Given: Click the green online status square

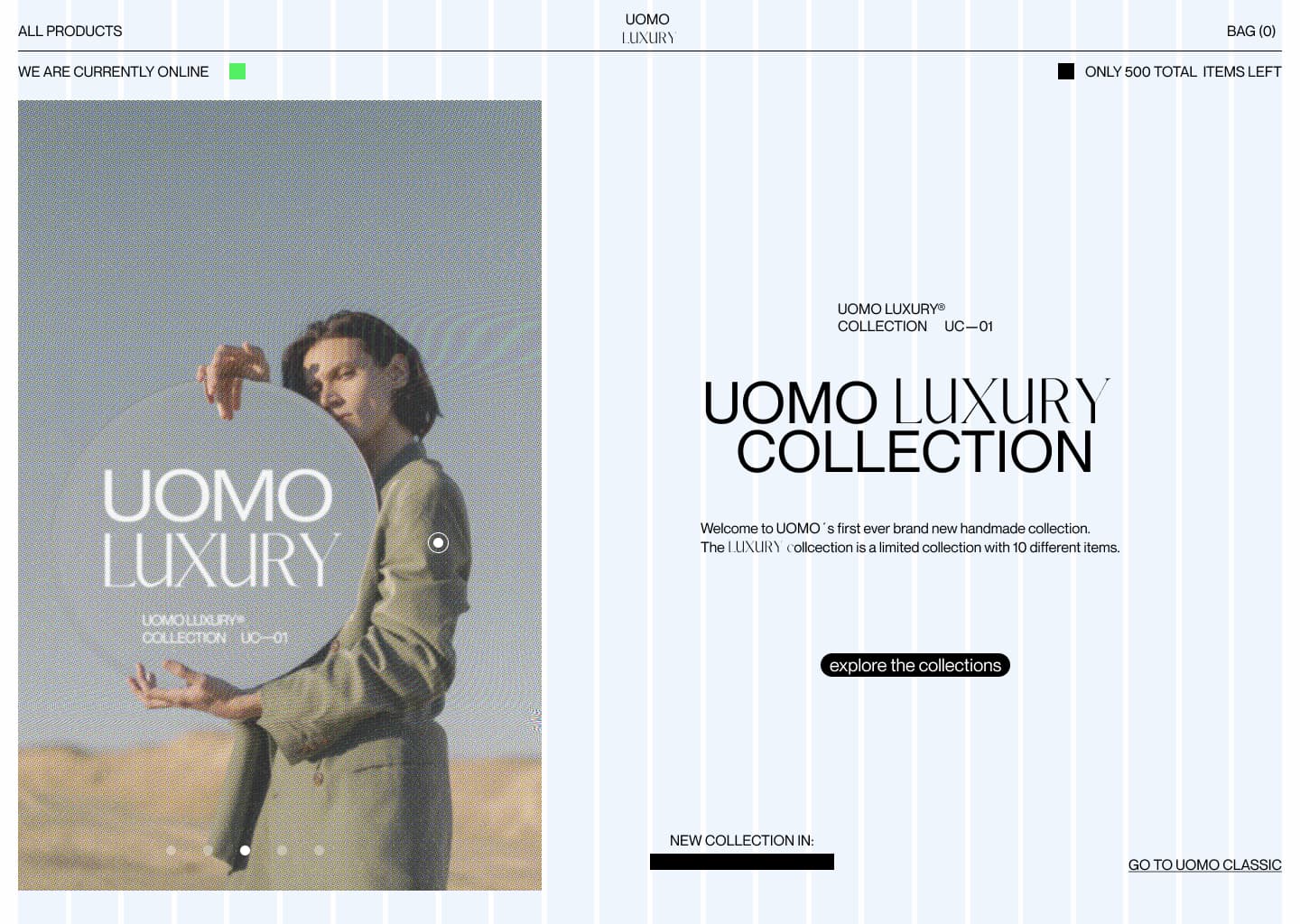Looking at the screenshot, I should [237, 71].
